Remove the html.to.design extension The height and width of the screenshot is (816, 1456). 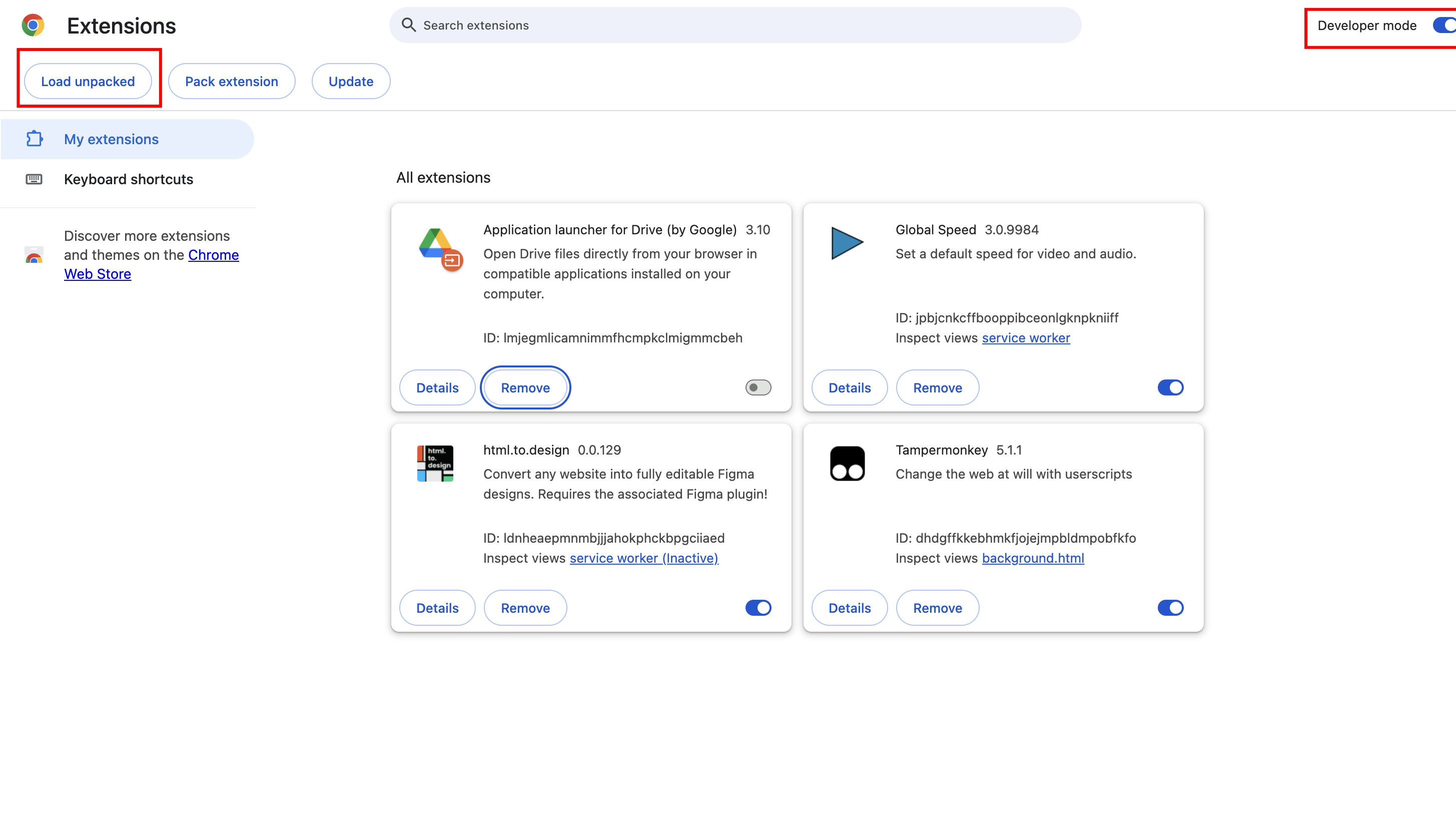[x=525, y=608]
